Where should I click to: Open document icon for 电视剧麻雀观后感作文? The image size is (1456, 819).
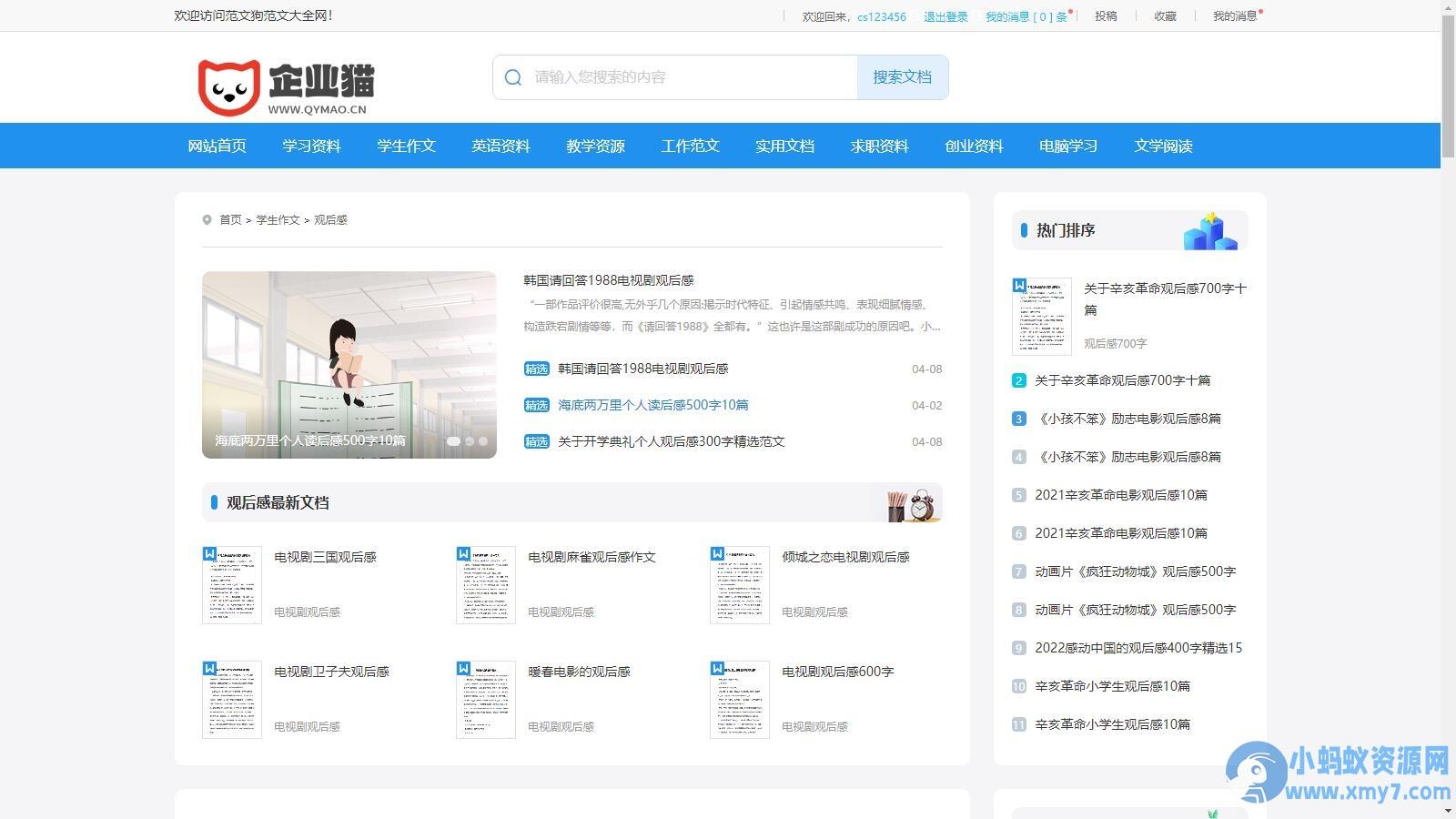pos(486,585)
